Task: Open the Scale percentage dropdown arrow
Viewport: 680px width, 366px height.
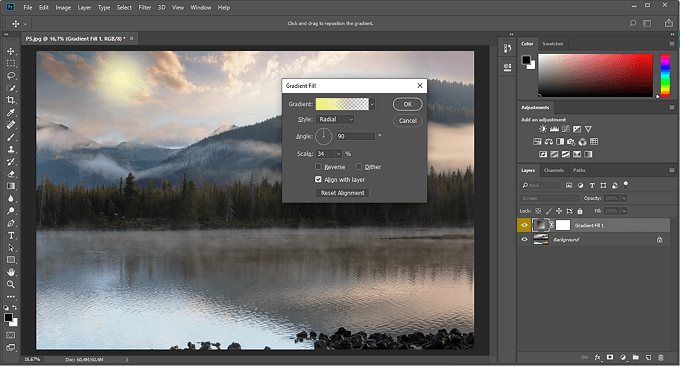Action: 338,154
